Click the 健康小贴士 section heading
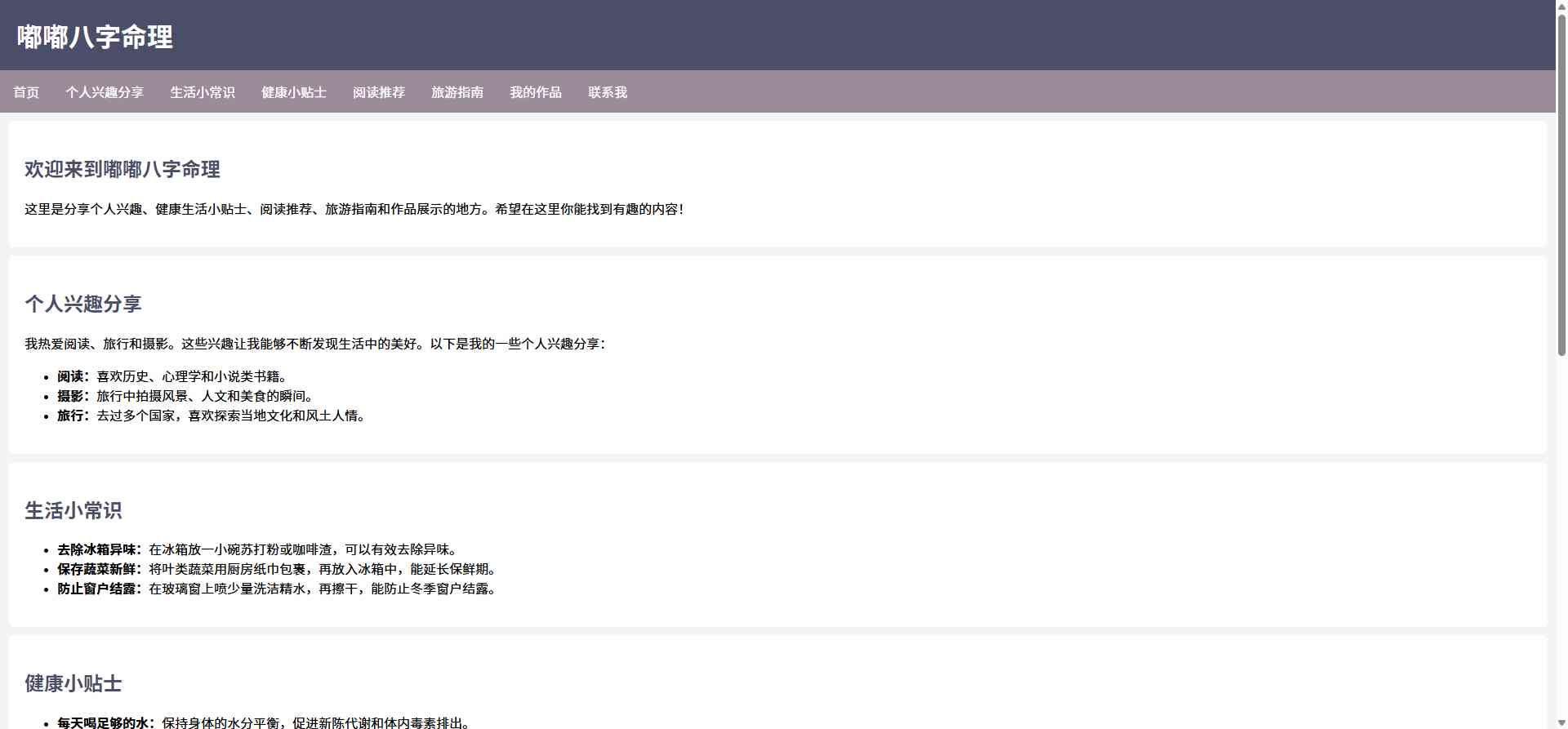 [73, 683]
